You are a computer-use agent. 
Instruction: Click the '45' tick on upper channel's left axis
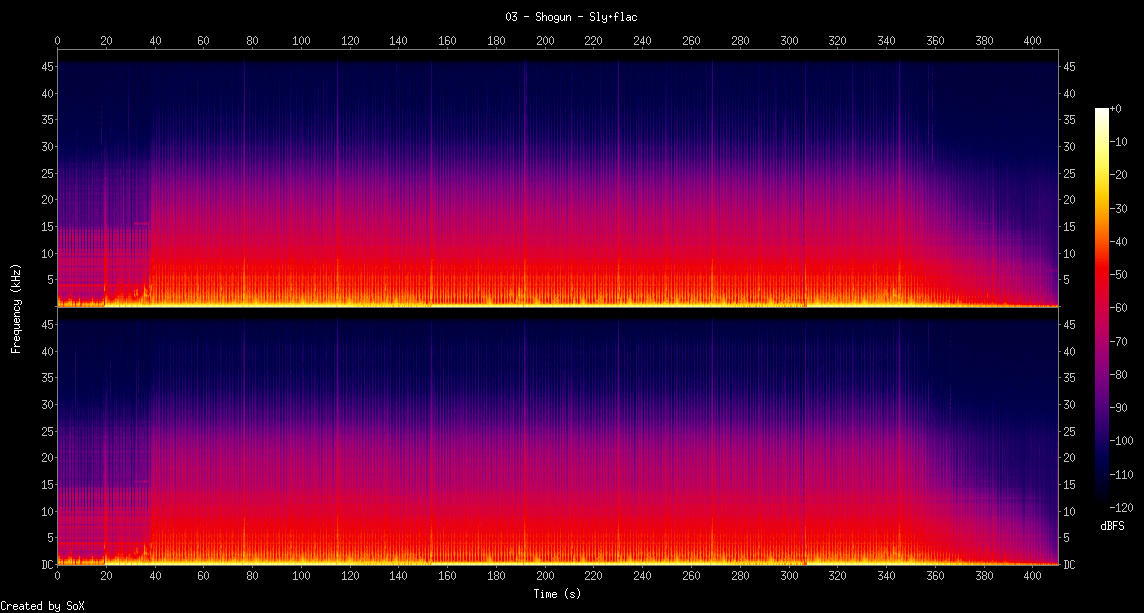45,66
